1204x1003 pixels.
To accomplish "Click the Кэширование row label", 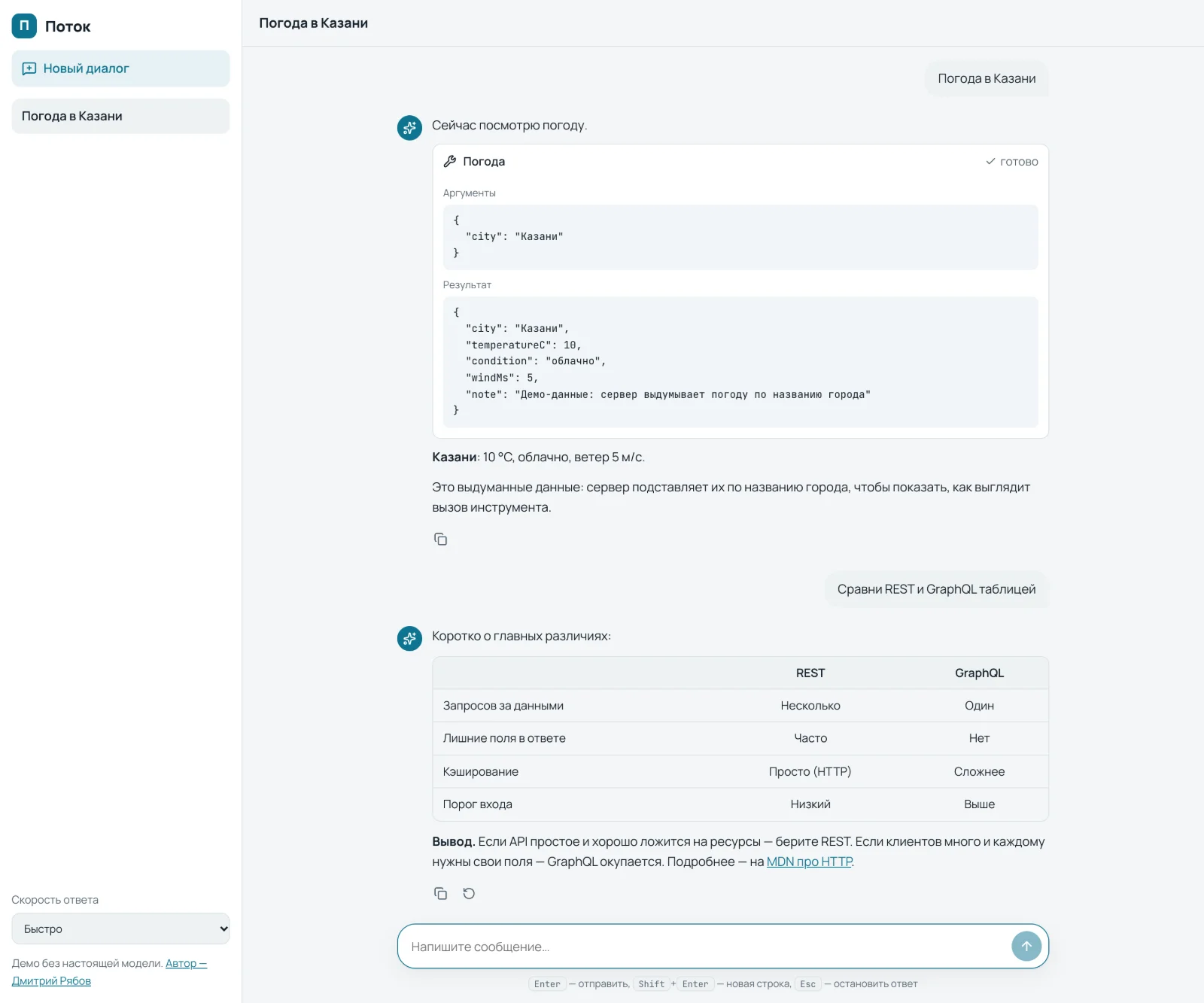I will [480, 771].
